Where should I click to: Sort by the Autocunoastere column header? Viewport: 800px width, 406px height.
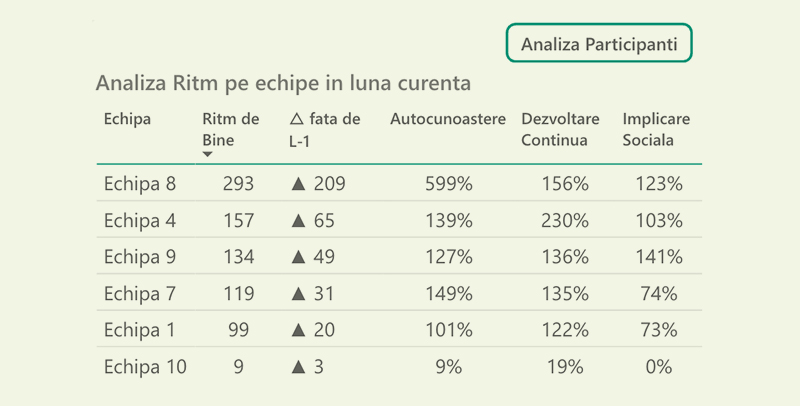(x=447, y=120)
